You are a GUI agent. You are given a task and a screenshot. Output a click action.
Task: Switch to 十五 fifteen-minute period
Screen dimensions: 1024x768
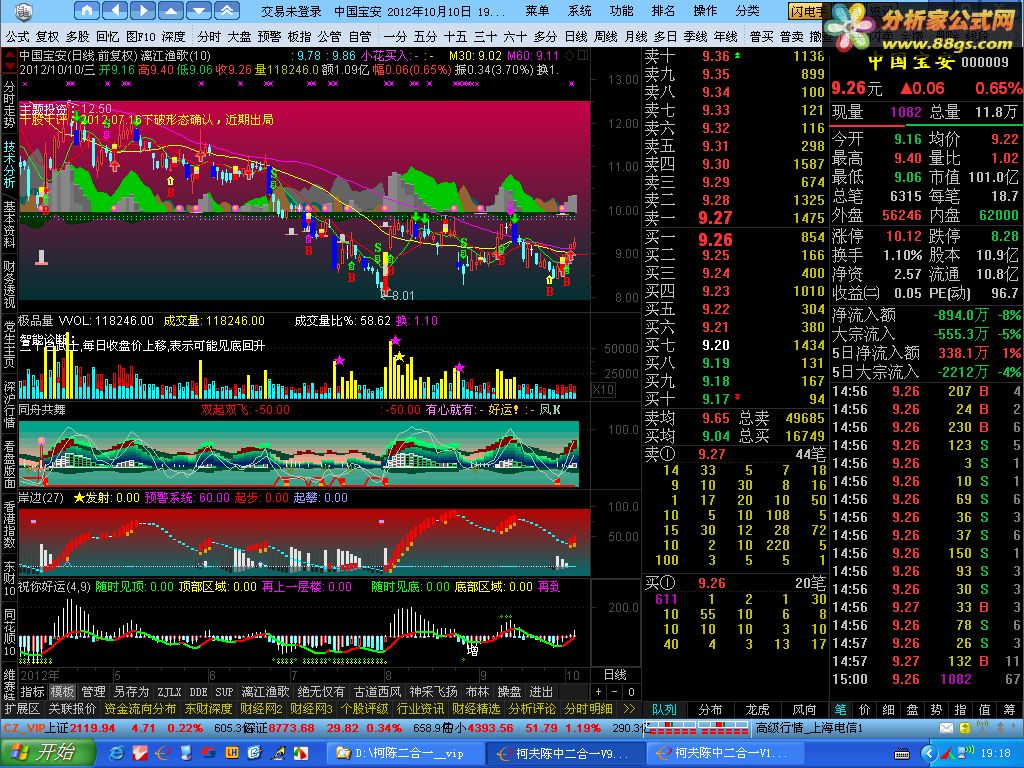(455, 37)
